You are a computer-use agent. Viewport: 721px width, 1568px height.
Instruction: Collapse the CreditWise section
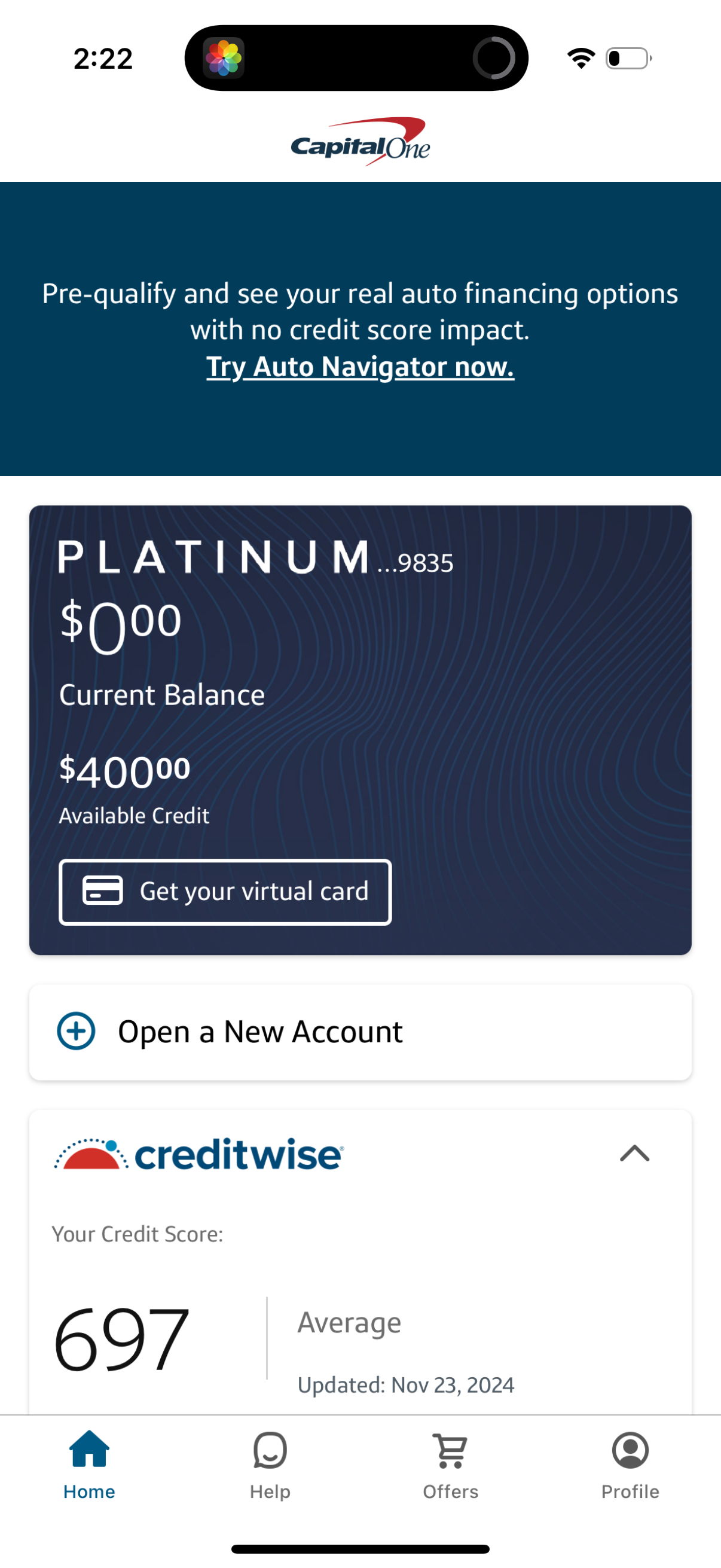[634, 1154]
